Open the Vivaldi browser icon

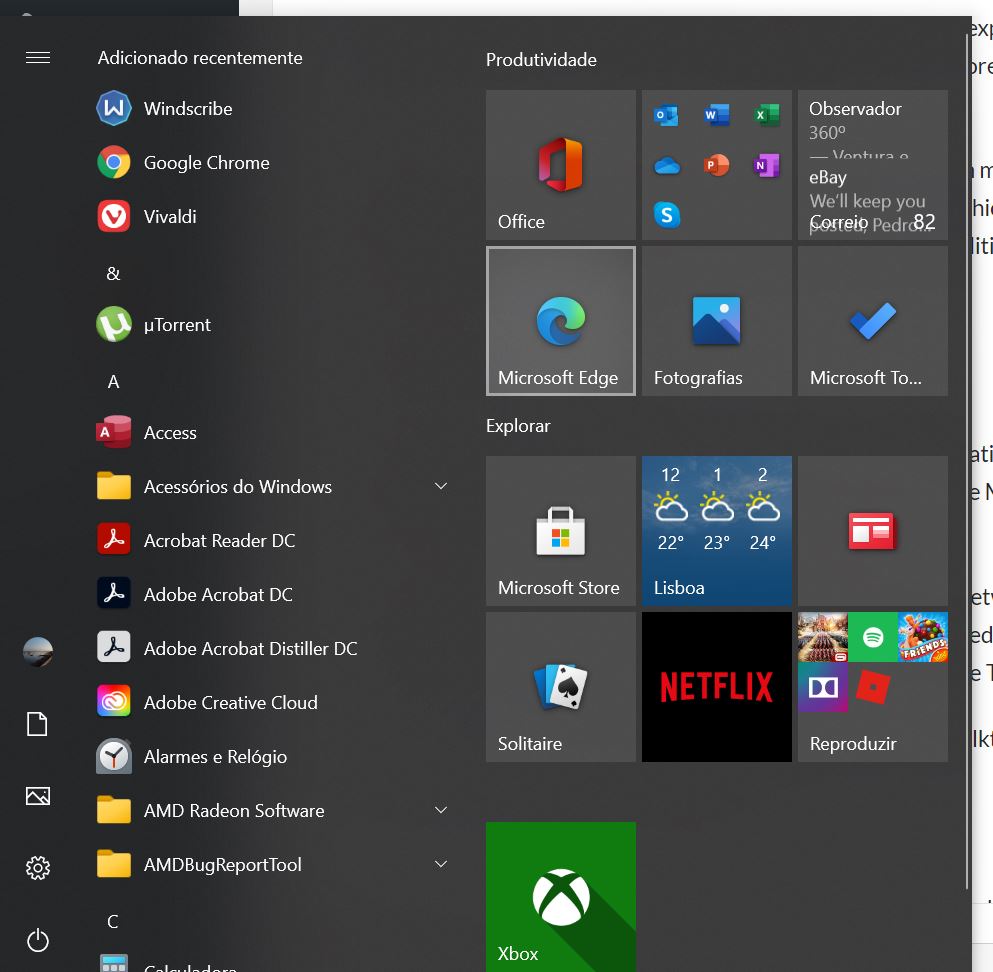coord(114,217)
